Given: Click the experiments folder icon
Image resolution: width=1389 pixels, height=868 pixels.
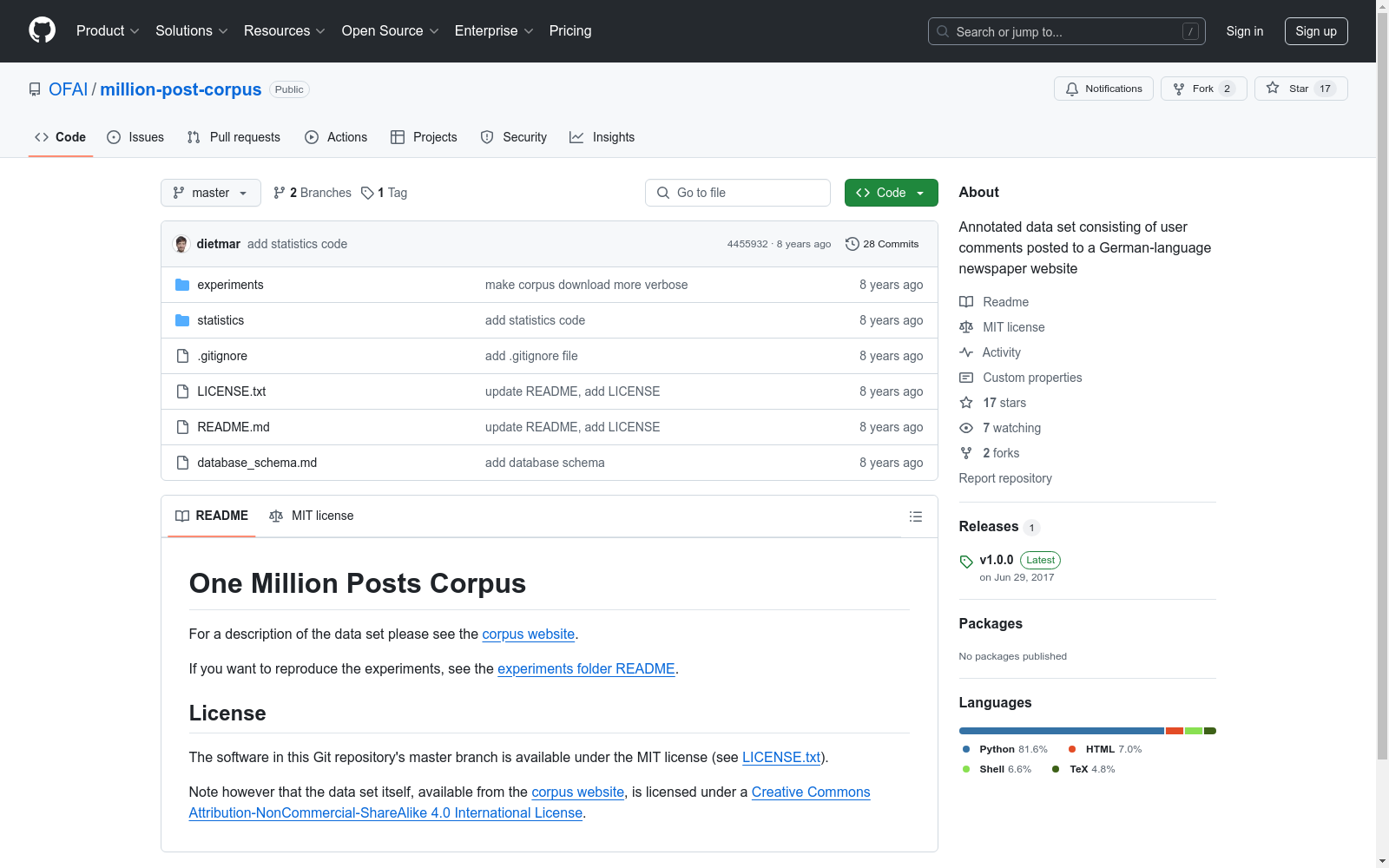Looking at the screenshot, I should coord(182,285).
